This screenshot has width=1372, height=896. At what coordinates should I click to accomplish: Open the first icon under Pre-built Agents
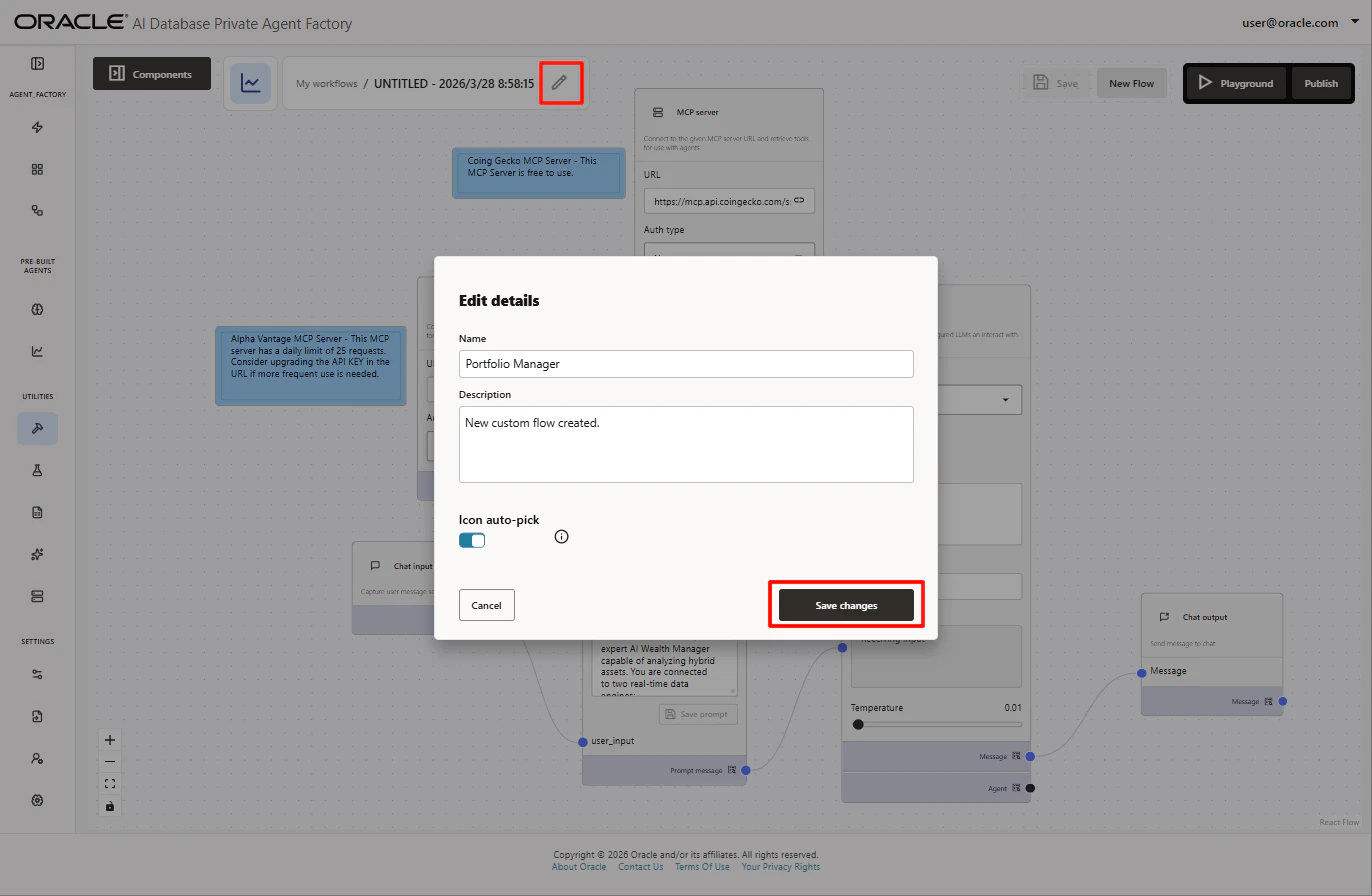point(37,309)
